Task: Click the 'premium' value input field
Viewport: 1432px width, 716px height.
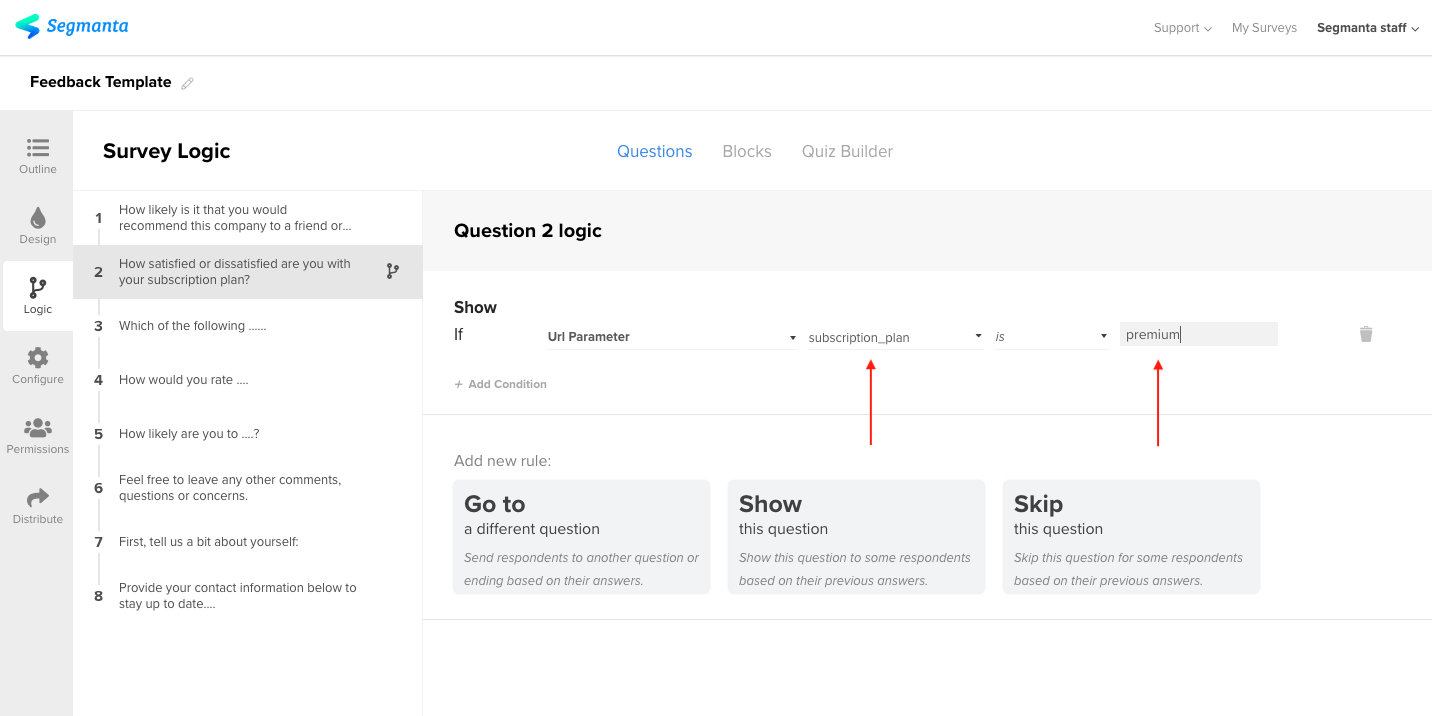Action: (1199, 334)
